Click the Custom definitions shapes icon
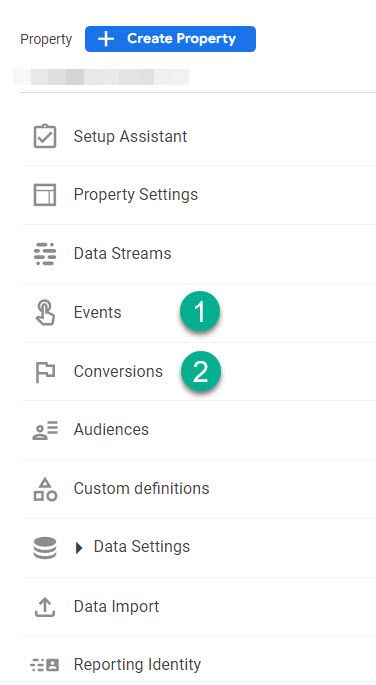 (x=45, y=489)
